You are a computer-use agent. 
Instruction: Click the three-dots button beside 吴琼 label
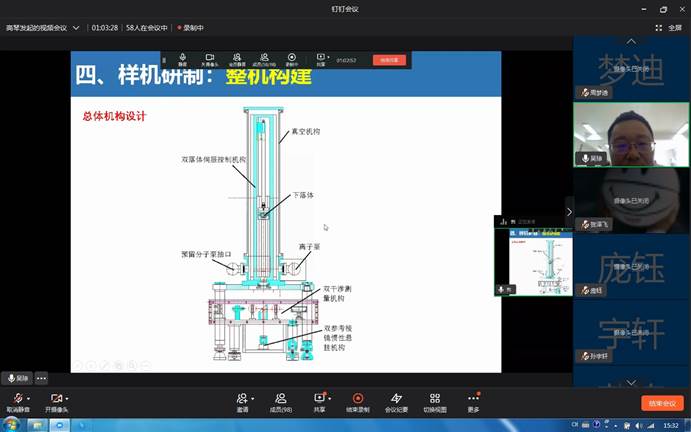(x=42, y=378)
